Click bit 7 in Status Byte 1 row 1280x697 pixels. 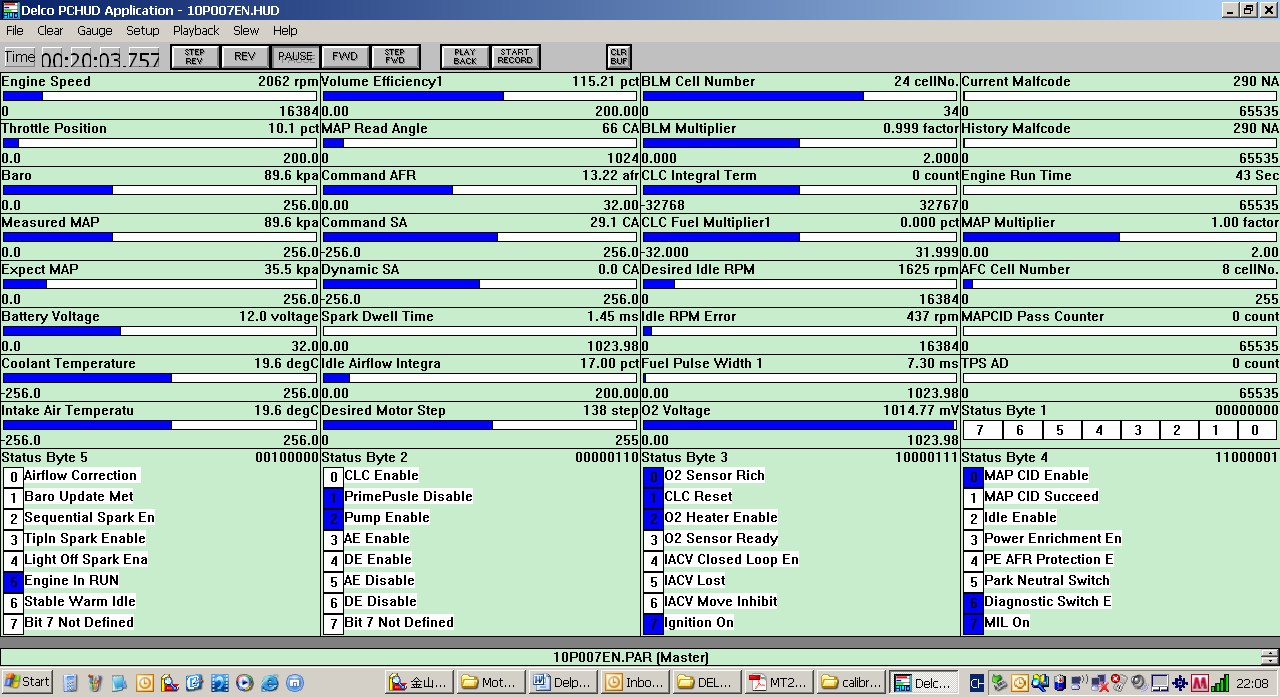pyautogui.click(x=981, y=431)
